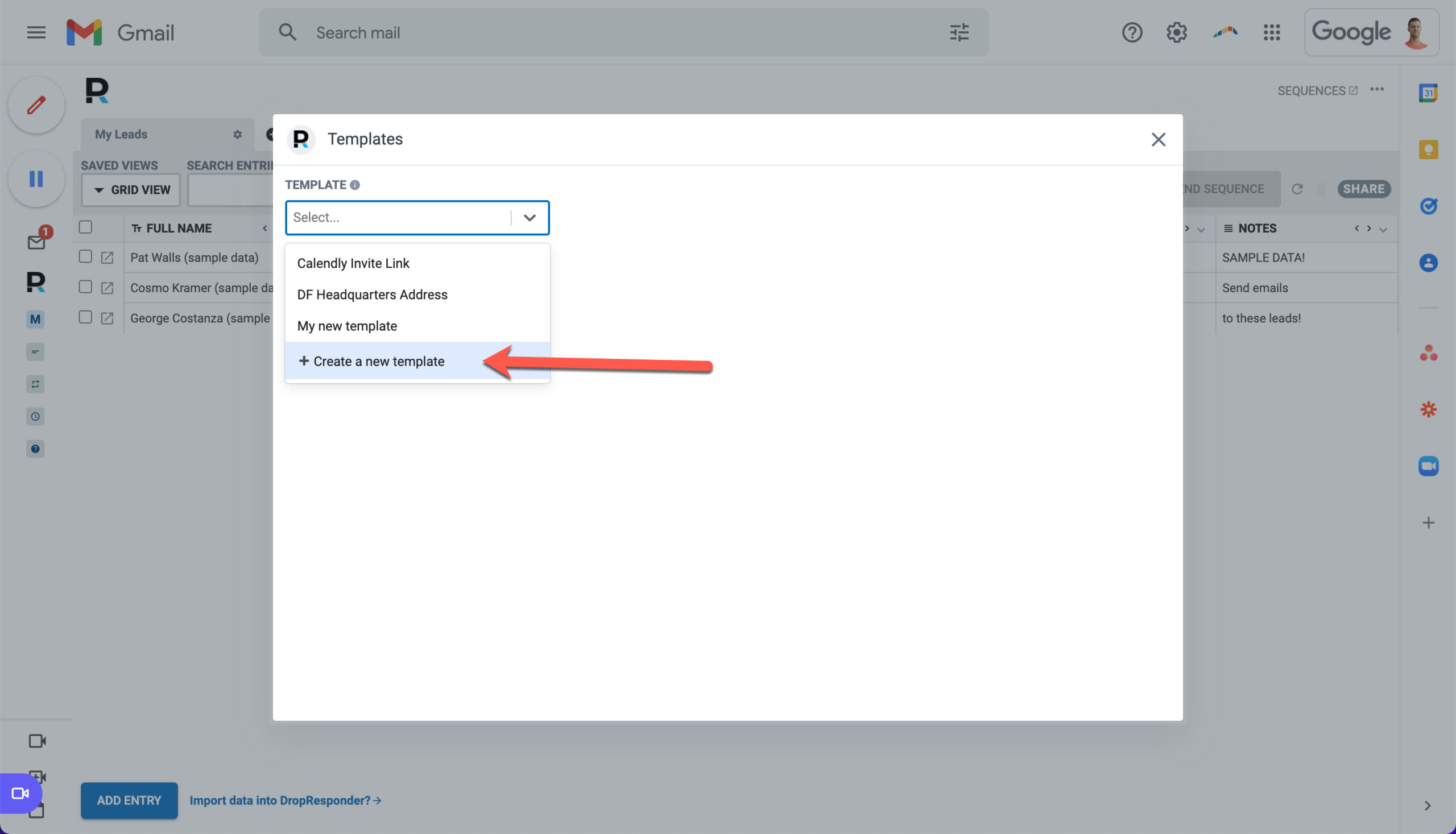Expand the NOTES column options chevron

[x=1383, y=229]
